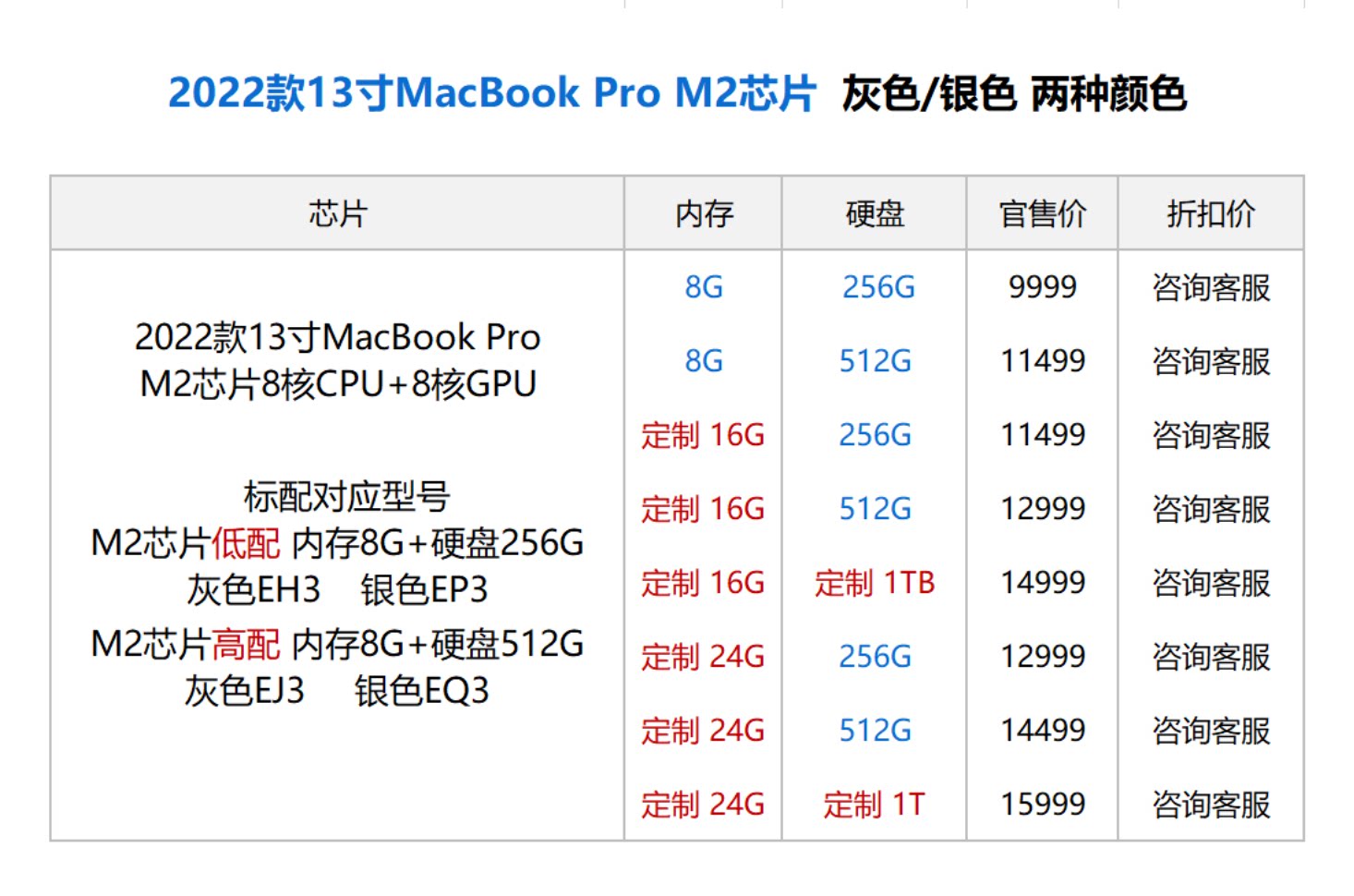Click the "标配对应型号" line

[346, 497]
